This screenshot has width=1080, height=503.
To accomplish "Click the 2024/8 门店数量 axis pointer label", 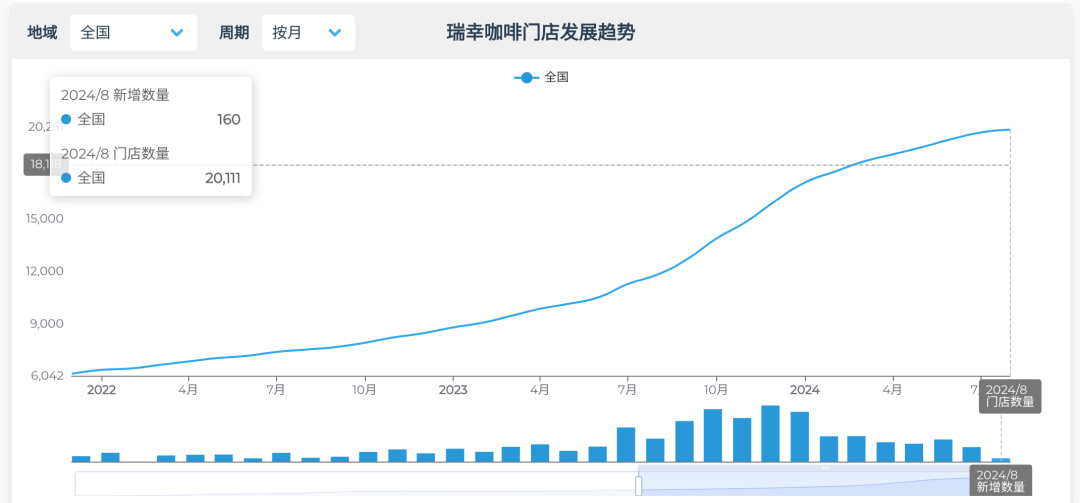I will pos(1010,396).
